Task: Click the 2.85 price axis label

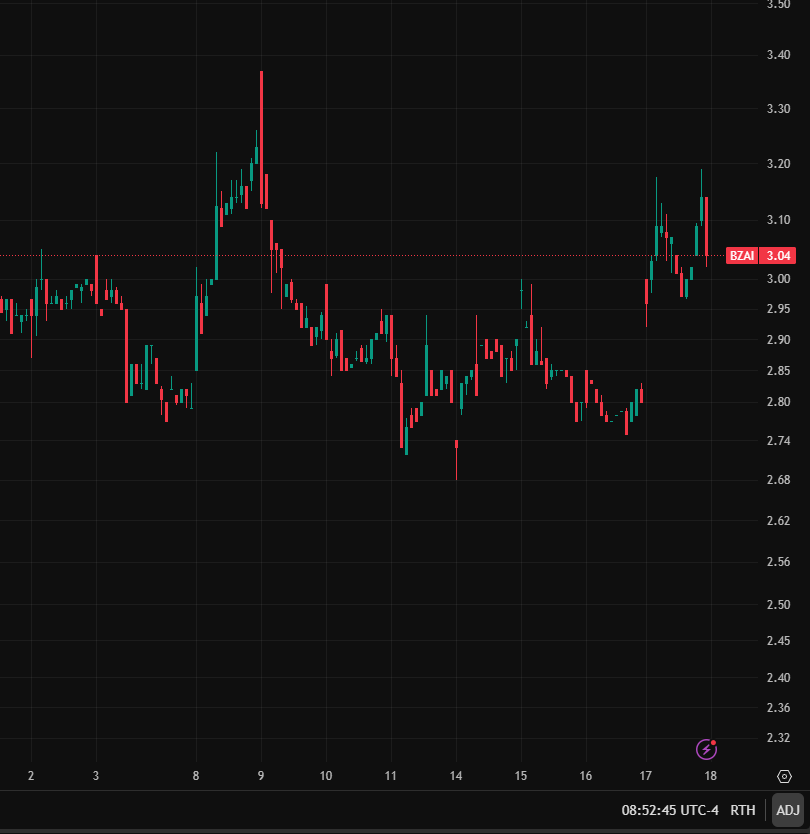Action: [778, 371]
